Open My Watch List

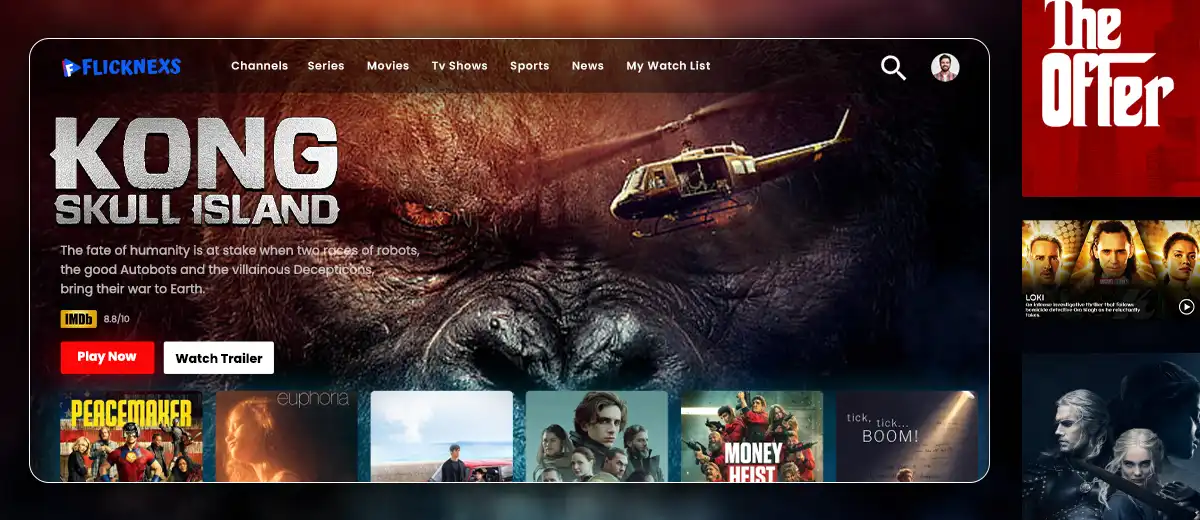[x=668, y=66]
